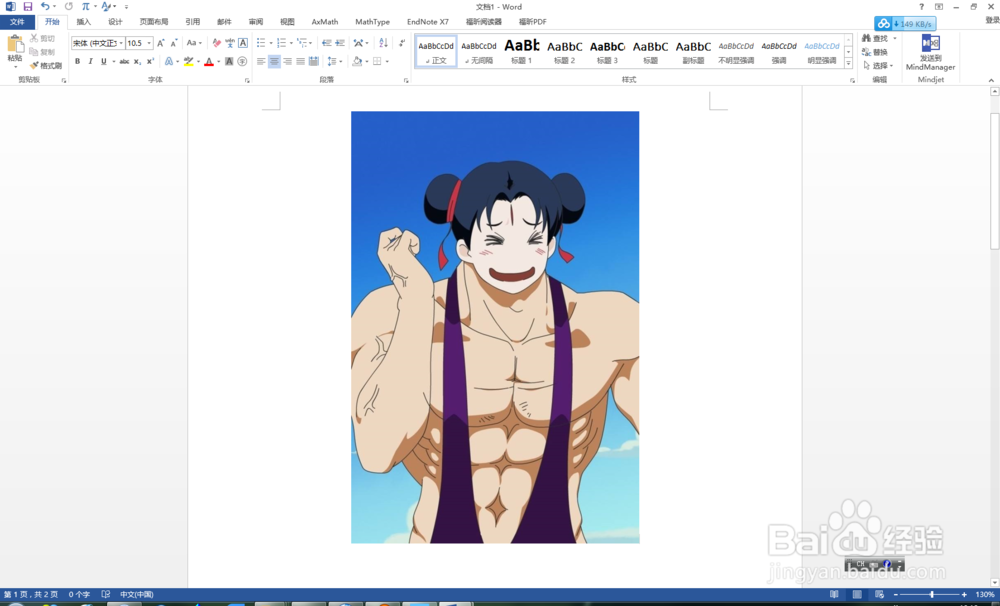Toggle center alignment
The height and width of the screenshot is (606, 1000).
tap(274, 61)
